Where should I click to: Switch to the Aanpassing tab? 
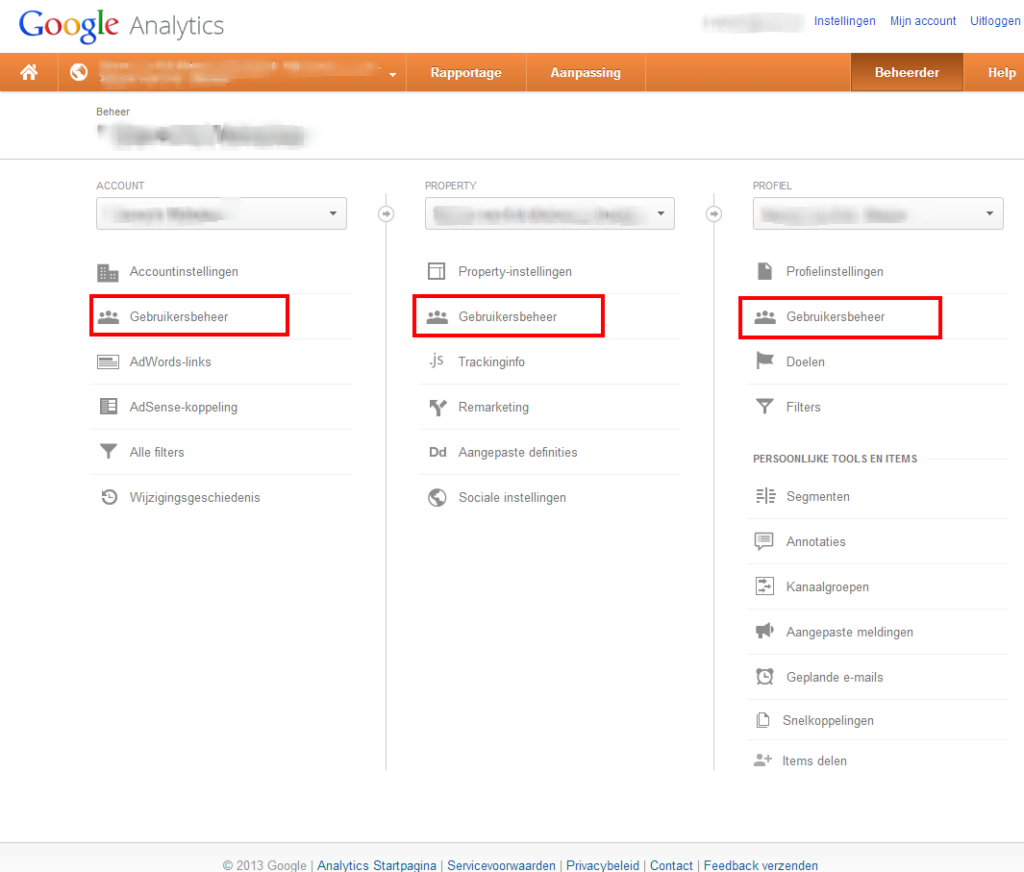(x=585, y=72)
